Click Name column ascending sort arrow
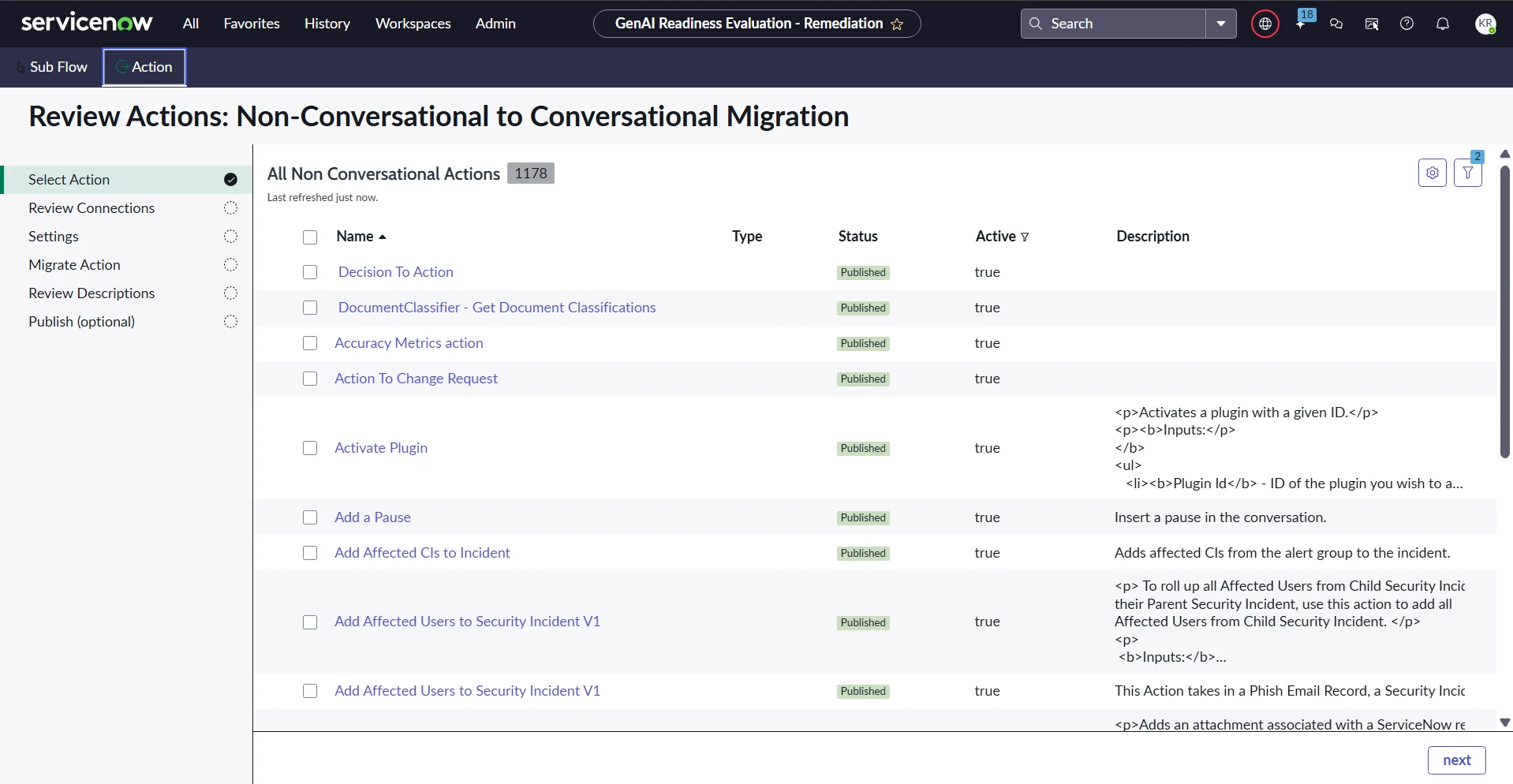Image resolution: width=1513 pixels, height=784 pixels. (x=383, y=237)
